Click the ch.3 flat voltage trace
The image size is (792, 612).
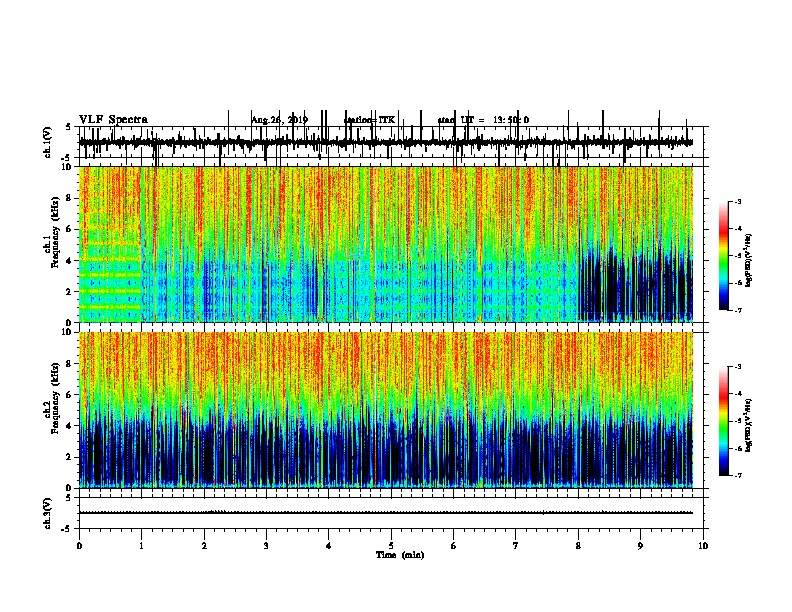[x=386, y=513]
